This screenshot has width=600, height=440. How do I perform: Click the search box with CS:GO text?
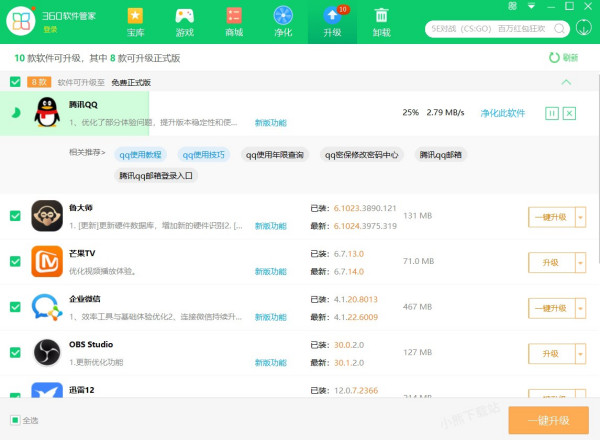497,29
